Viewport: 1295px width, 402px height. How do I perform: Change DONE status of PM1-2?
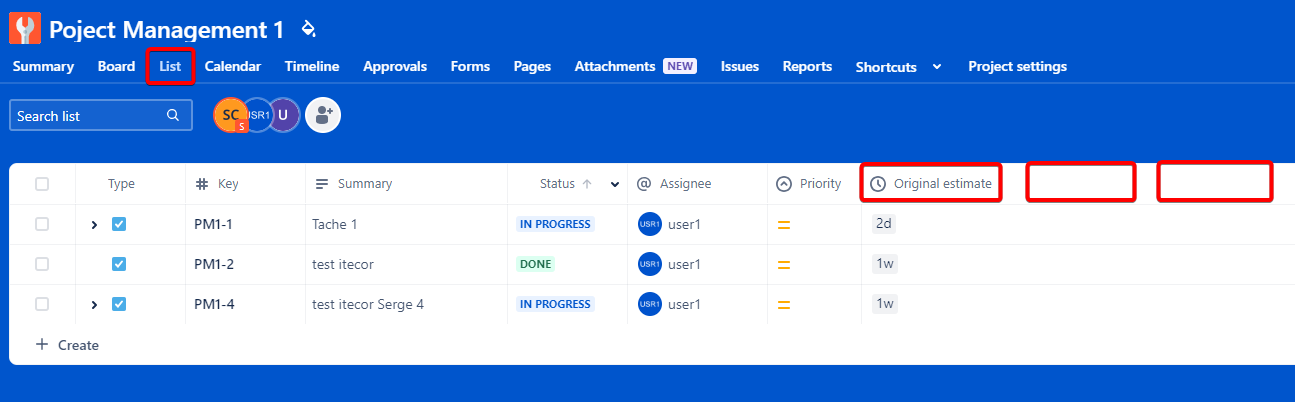535,264
